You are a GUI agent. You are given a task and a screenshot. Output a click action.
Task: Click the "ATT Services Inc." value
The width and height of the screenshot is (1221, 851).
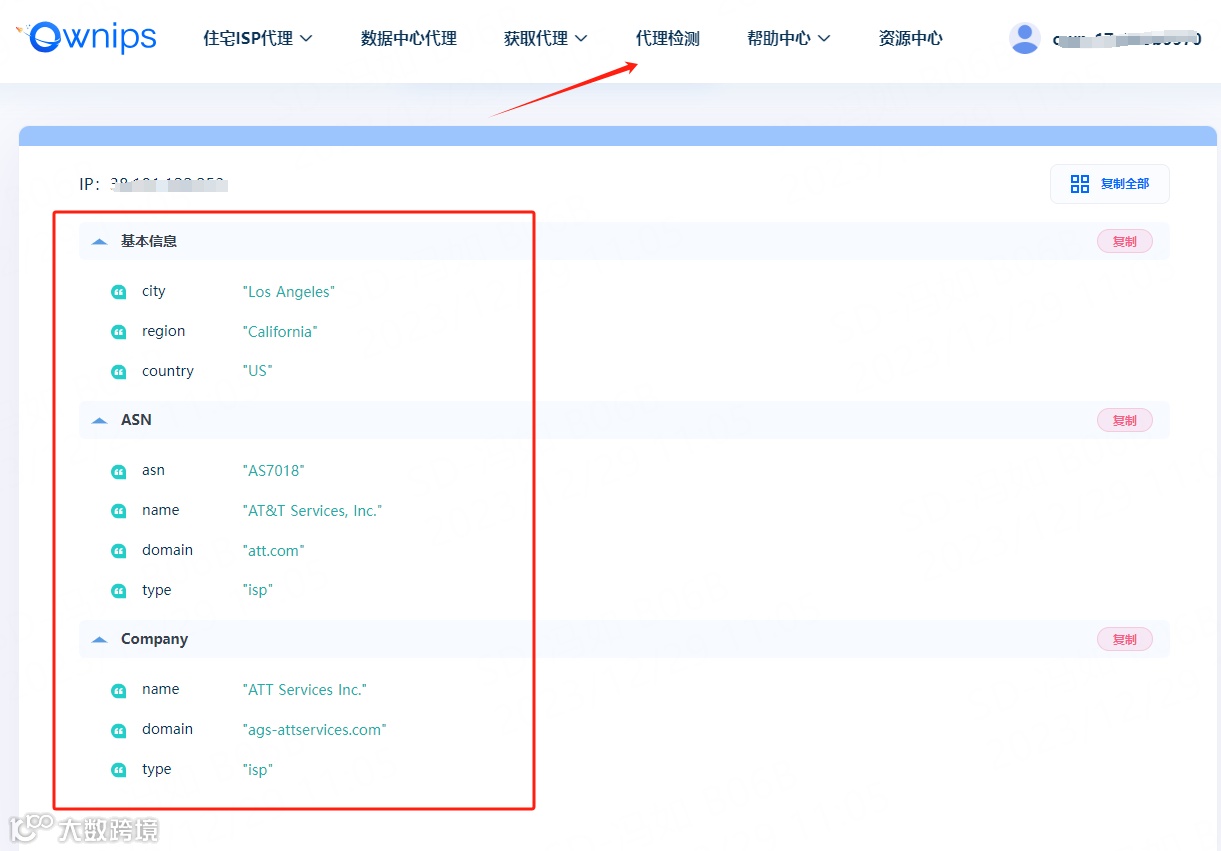coord(305,690)
